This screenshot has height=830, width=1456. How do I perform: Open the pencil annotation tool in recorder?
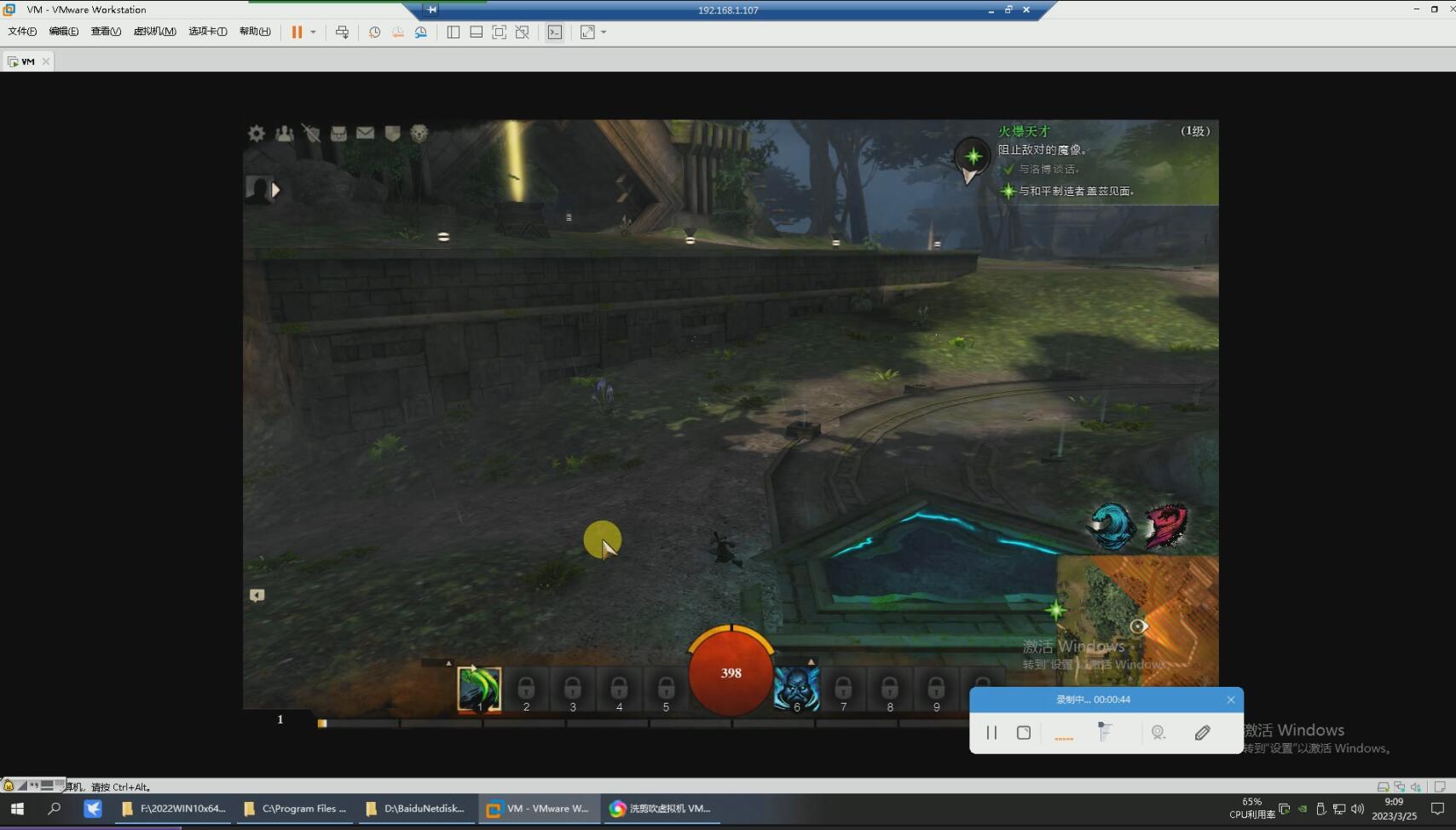[x=1203, y=733]
